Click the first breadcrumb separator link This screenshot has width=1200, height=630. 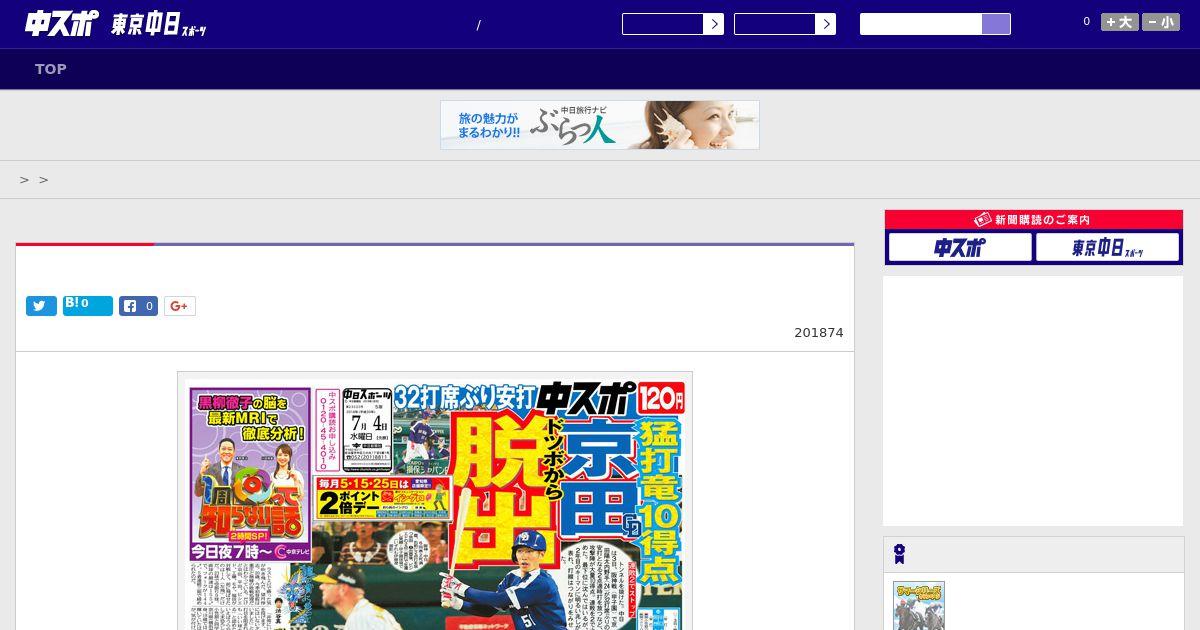point(24,180)
